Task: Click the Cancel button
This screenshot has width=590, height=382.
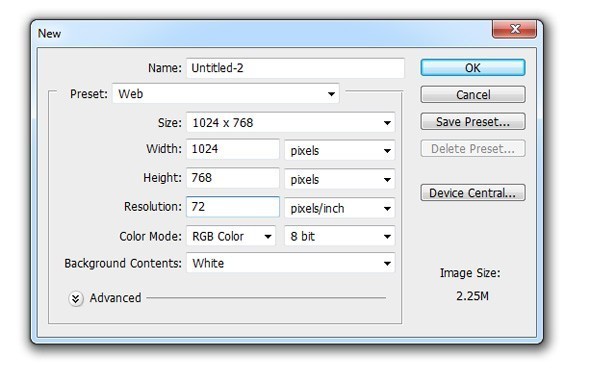Action: click(x=473, y=94)
